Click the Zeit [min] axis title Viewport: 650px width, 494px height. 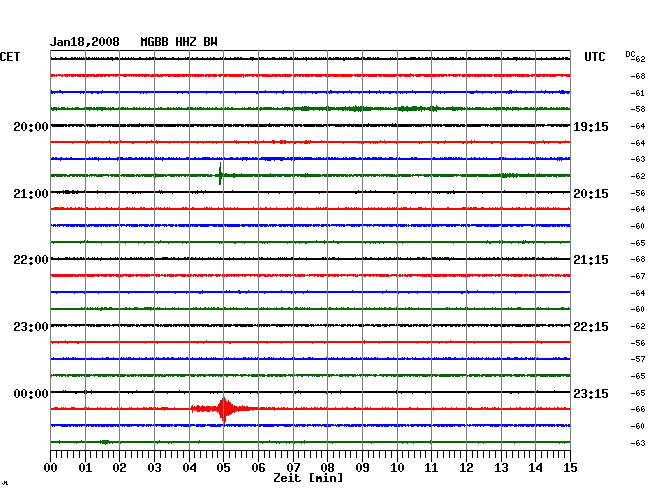point(308,478)
